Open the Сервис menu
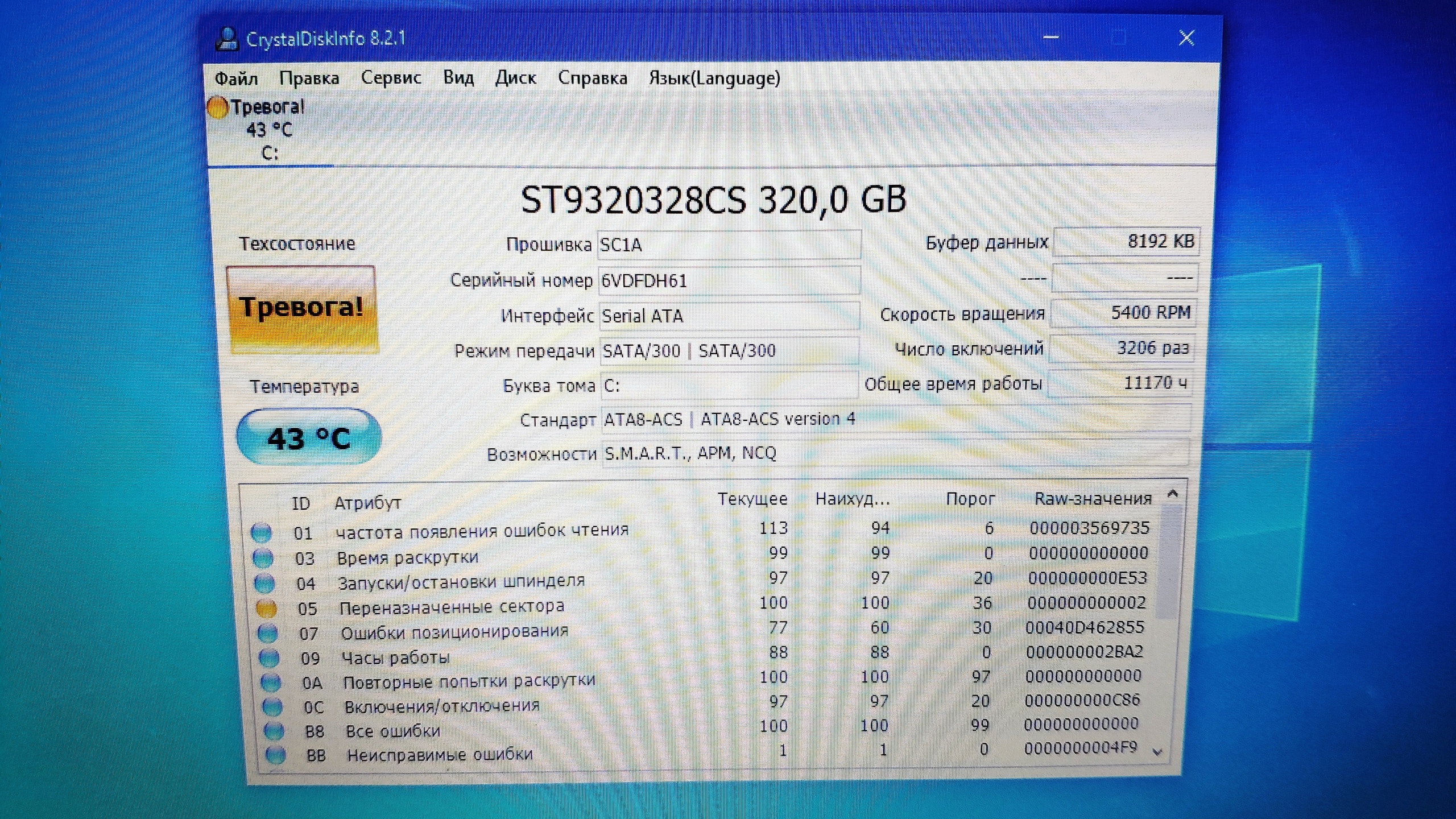Image resolution: width=1456 pixels, height=819 pixels. click(391, 78)
